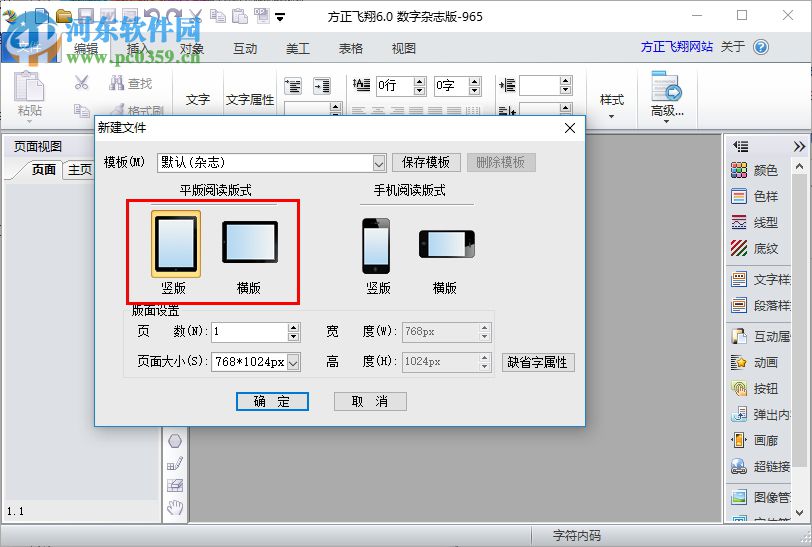Screen dimensions: 812x547
Task: Click the scissors cut icon
Action: (x=81, y=82)
